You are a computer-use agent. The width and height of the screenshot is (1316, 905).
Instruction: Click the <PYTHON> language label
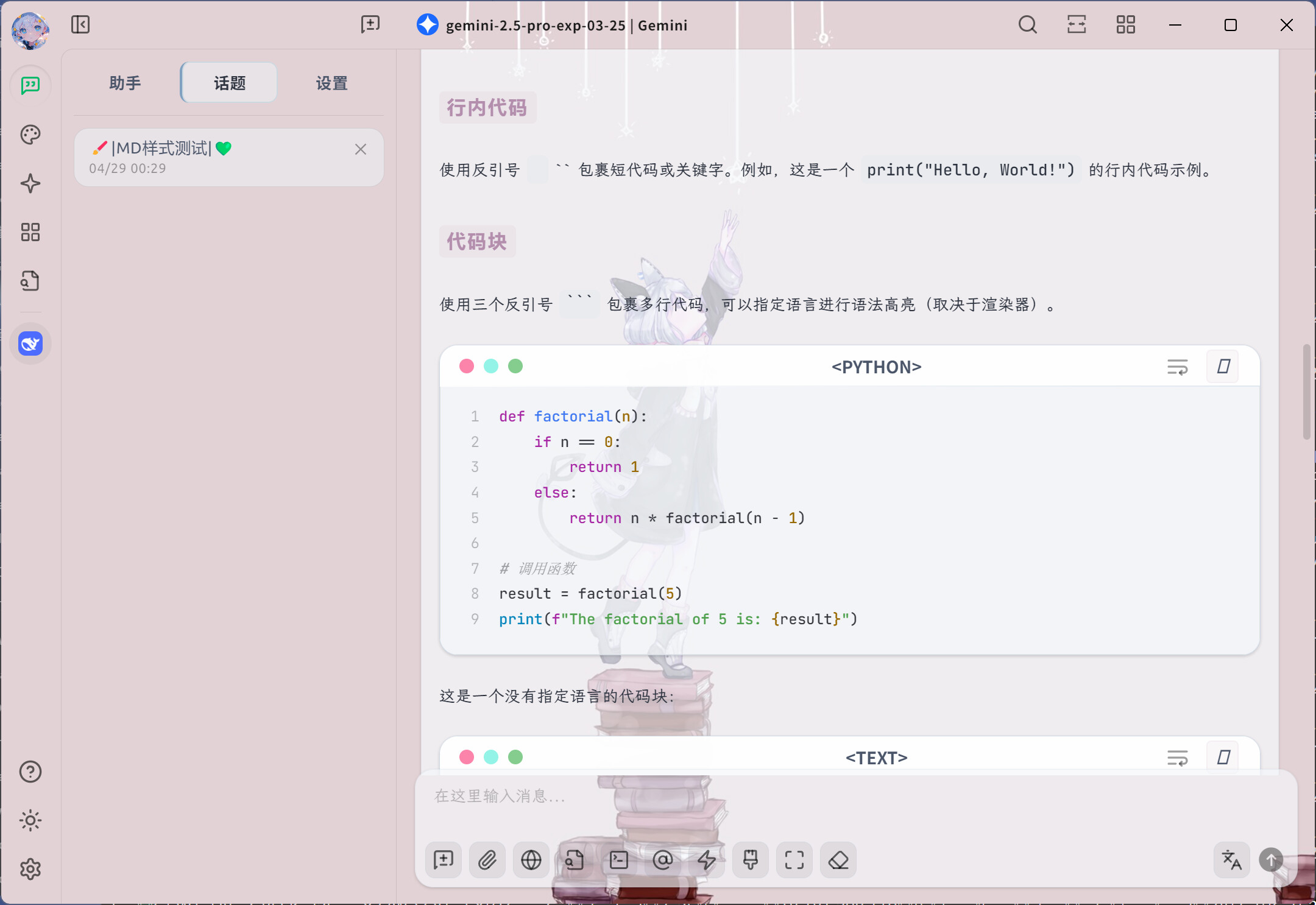coord(877,367)
